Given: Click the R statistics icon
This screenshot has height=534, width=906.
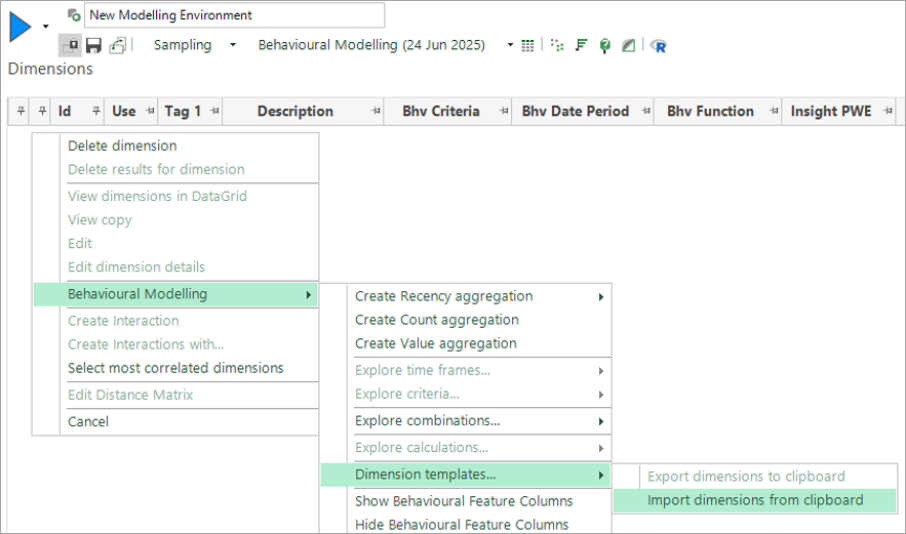Looking at the screenshot, I should point(658,45).
